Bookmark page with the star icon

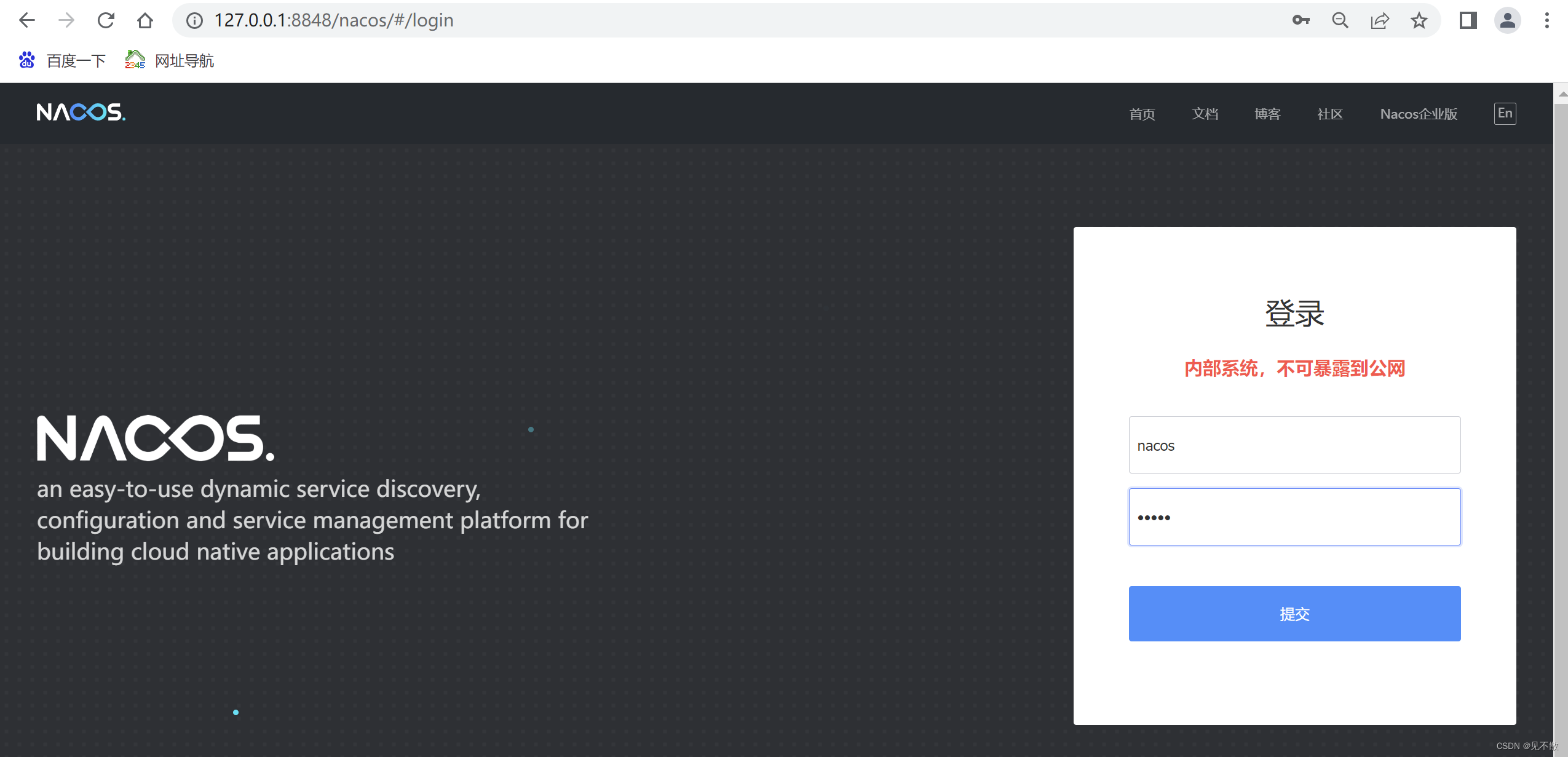(x=1419, y=20)
